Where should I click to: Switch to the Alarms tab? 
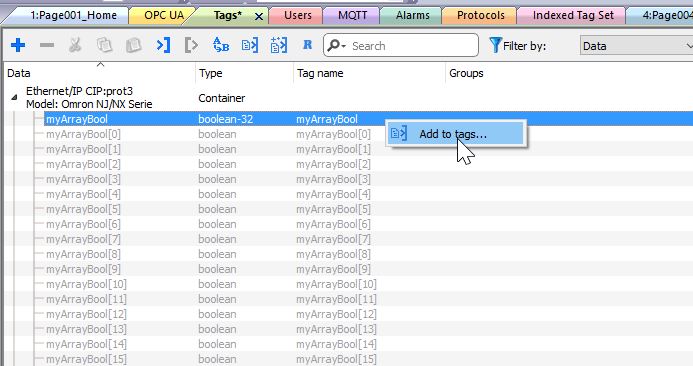(412, 15)
